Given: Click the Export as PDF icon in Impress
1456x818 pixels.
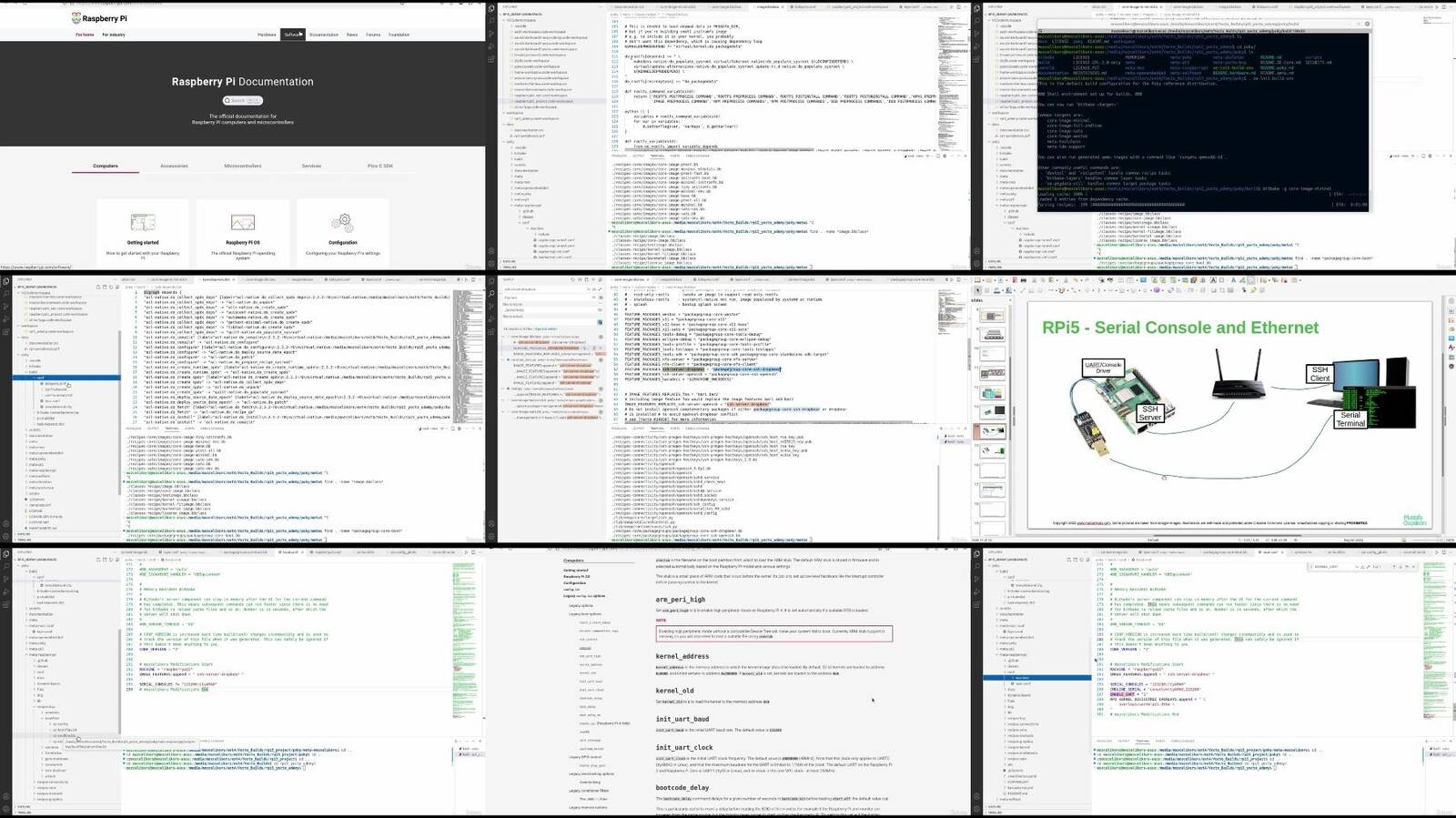Looking at the screenshot, I should pyautogui.click(x=1015, y=279).
